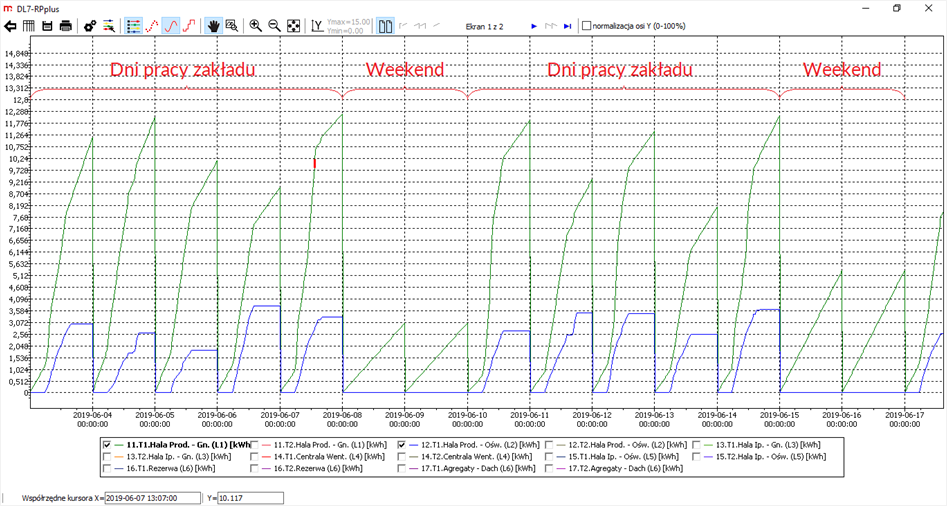
Task: Go back using the left arrow icon
Action: (10, 26)
